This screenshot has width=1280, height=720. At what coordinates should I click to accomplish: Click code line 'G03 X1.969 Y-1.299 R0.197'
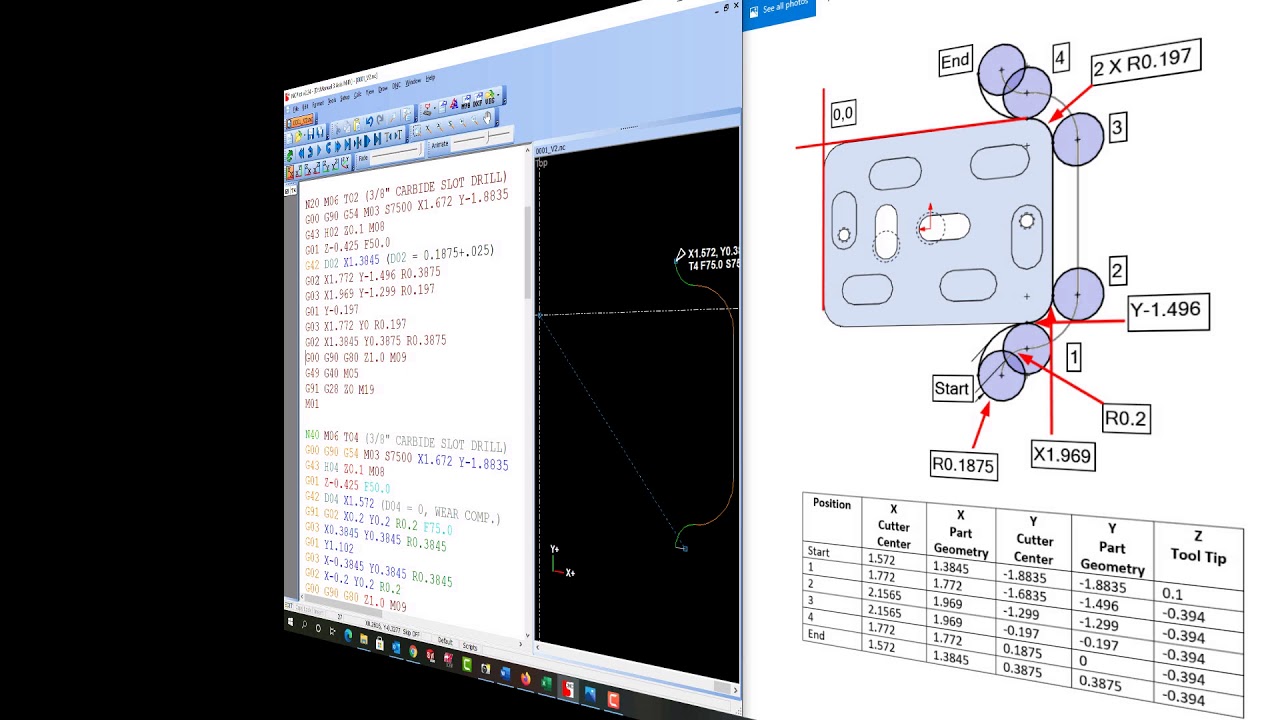pyautogui.click(x=369, y=293)
